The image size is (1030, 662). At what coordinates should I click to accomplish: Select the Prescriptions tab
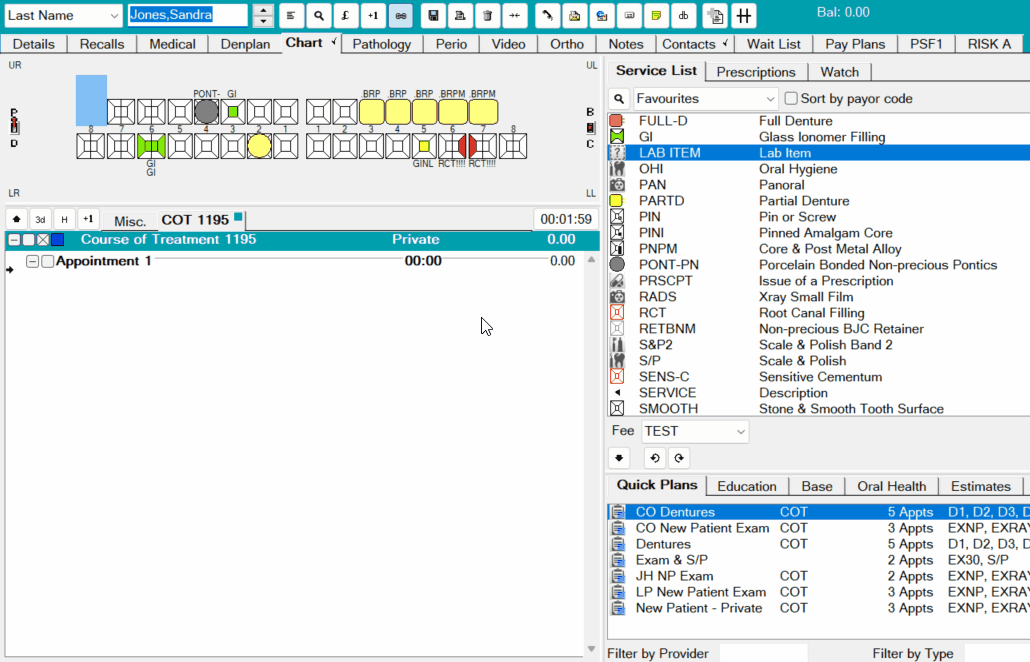pyautogui.click(x=756, y=71)
